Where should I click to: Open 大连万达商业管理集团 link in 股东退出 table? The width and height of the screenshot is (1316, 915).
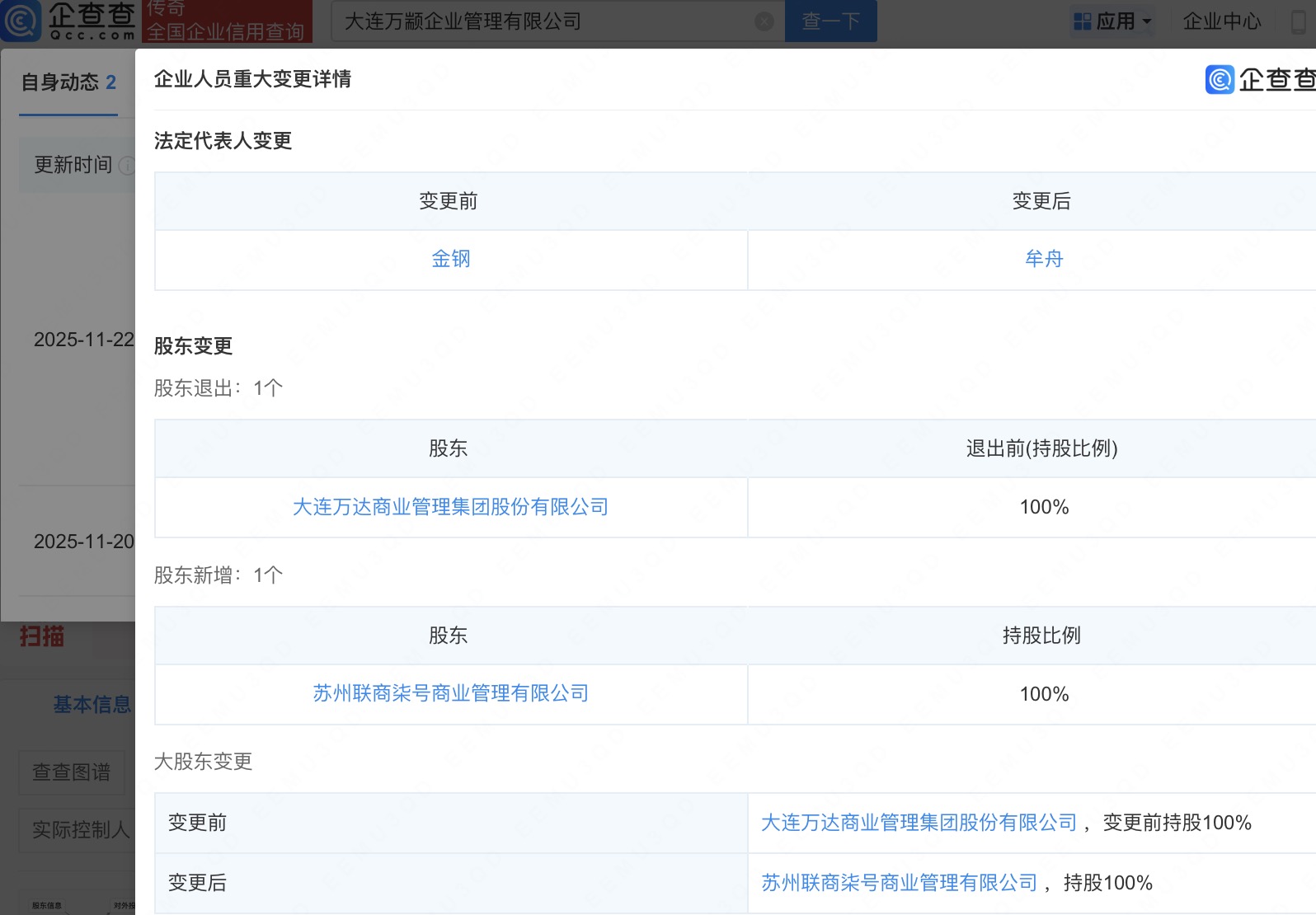tap(450, 507)
